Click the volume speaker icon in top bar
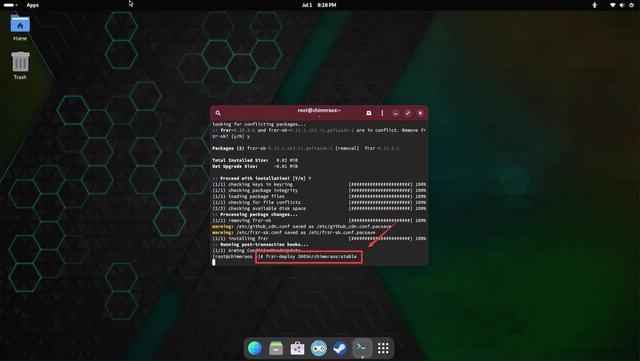The height and width of the screenshot is (361, 640). click(x=622, y=5)
